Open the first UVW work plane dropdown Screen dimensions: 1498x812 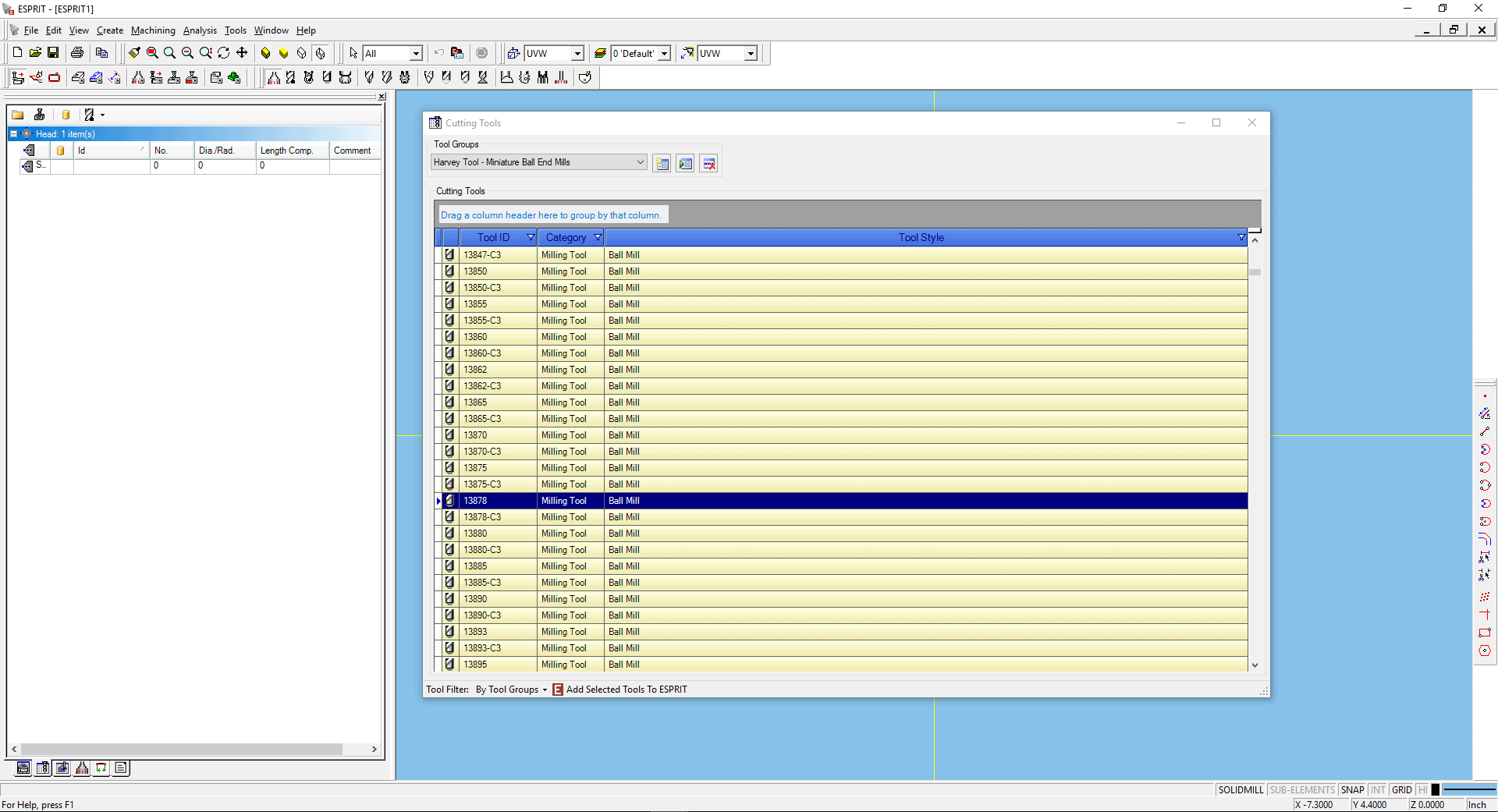click(577, 53)
